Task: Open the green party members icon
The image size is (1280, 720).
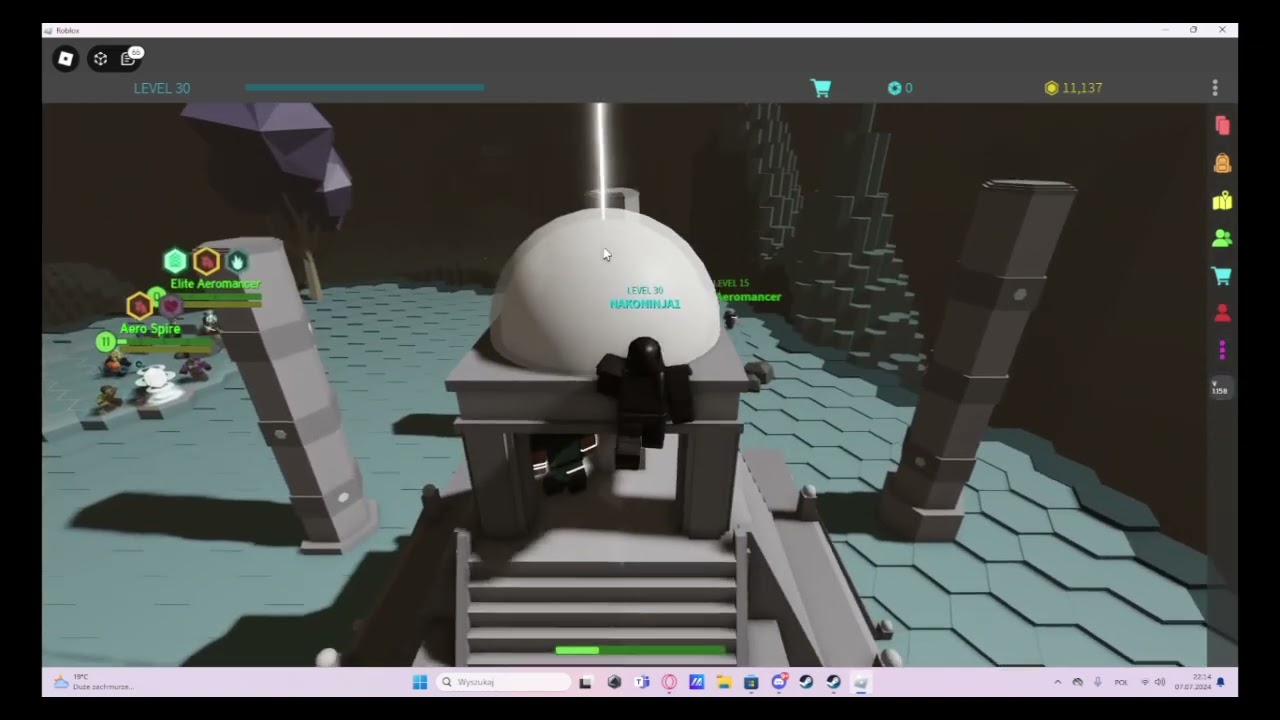Action: click(1222, 238)
